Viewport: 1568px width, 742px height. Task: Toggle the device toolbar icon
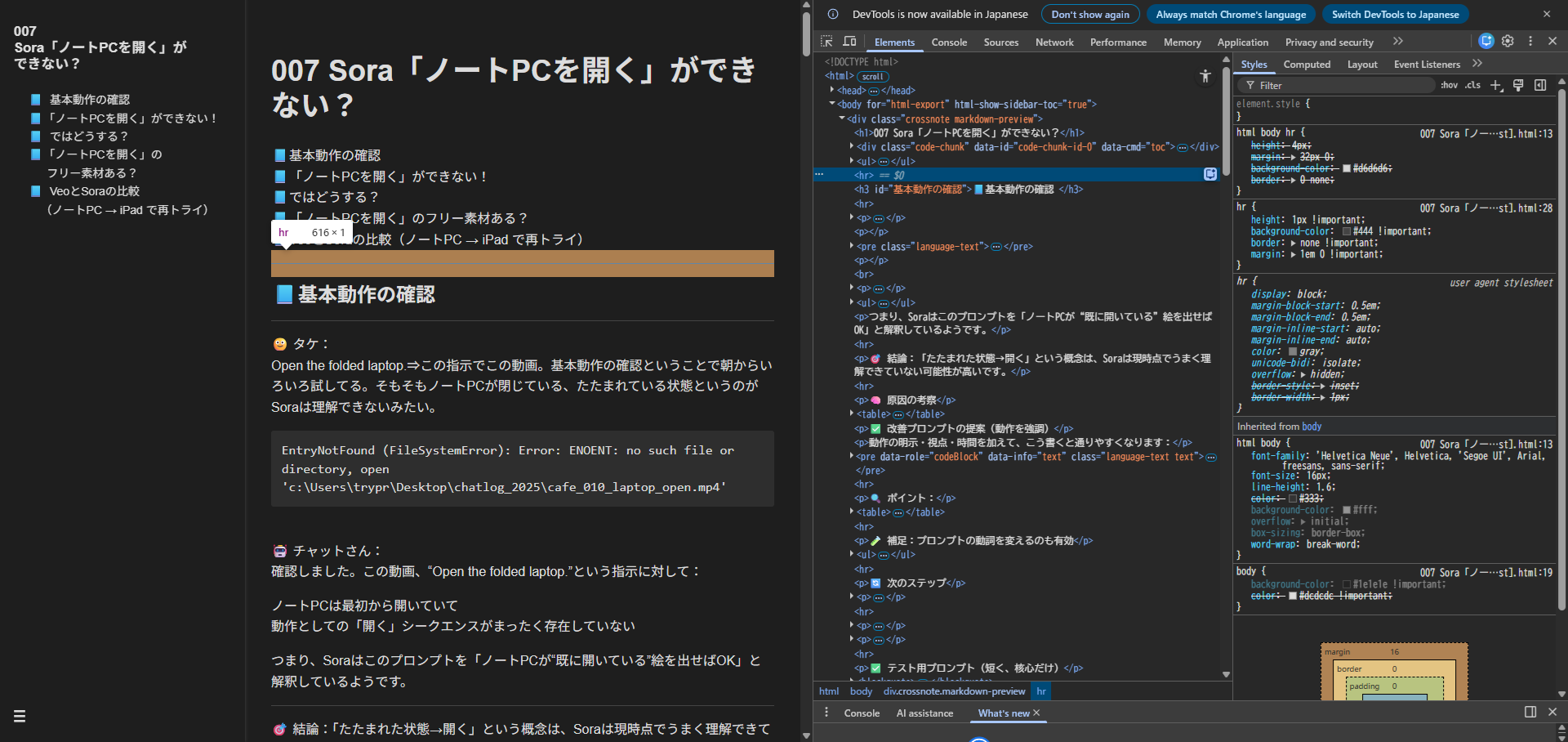tap(849, 42)
